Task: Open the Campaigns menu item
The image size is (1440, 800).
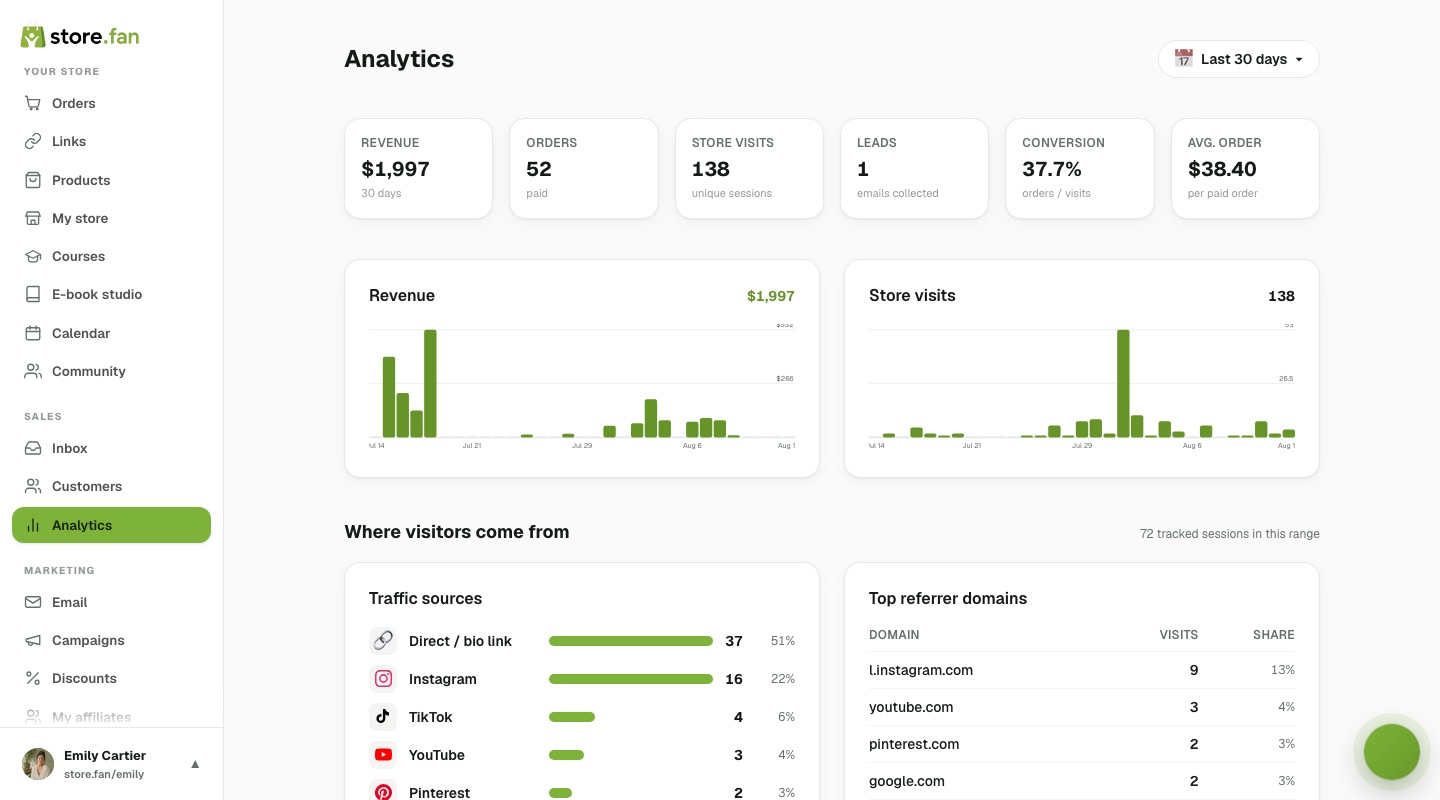Action: click(x=111, y=640)
